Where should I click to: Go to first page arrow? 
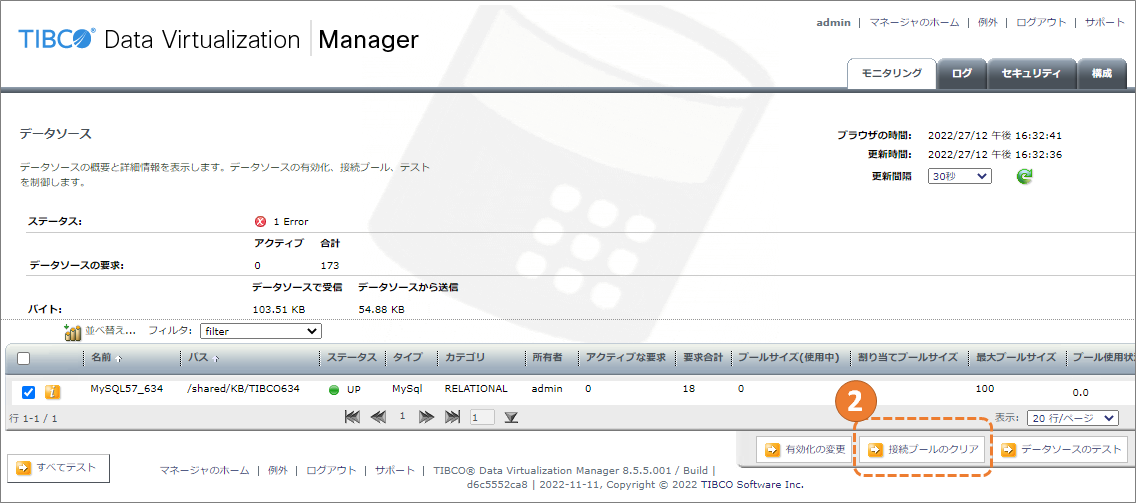(352, 417)
